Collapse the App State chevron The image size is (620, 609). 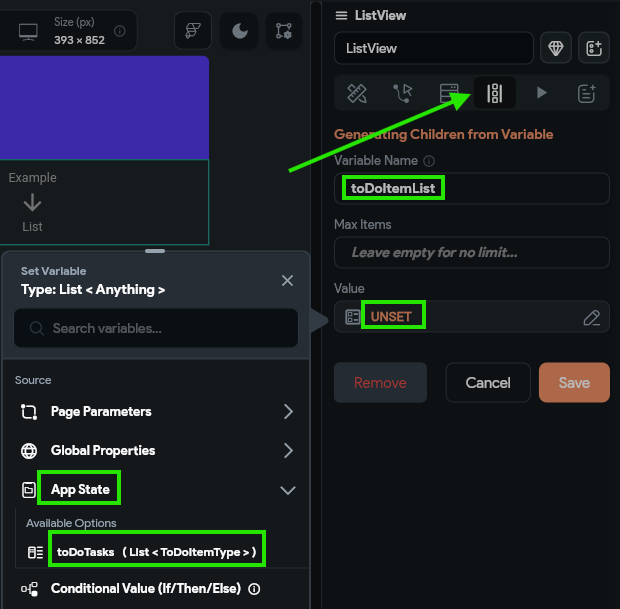point(288,490)
